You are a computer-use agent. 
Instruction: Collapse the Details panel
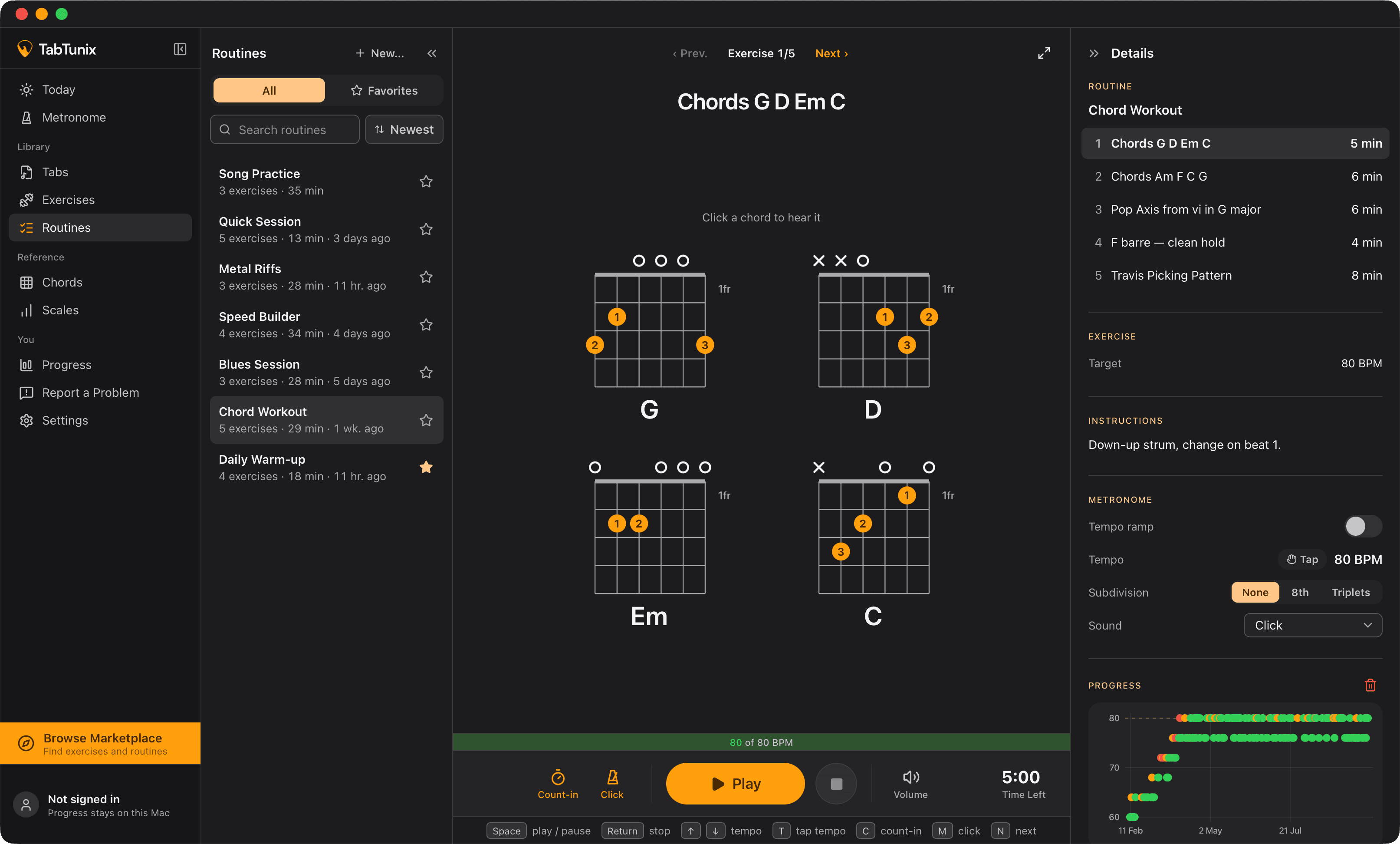(x=1094, y=53)
